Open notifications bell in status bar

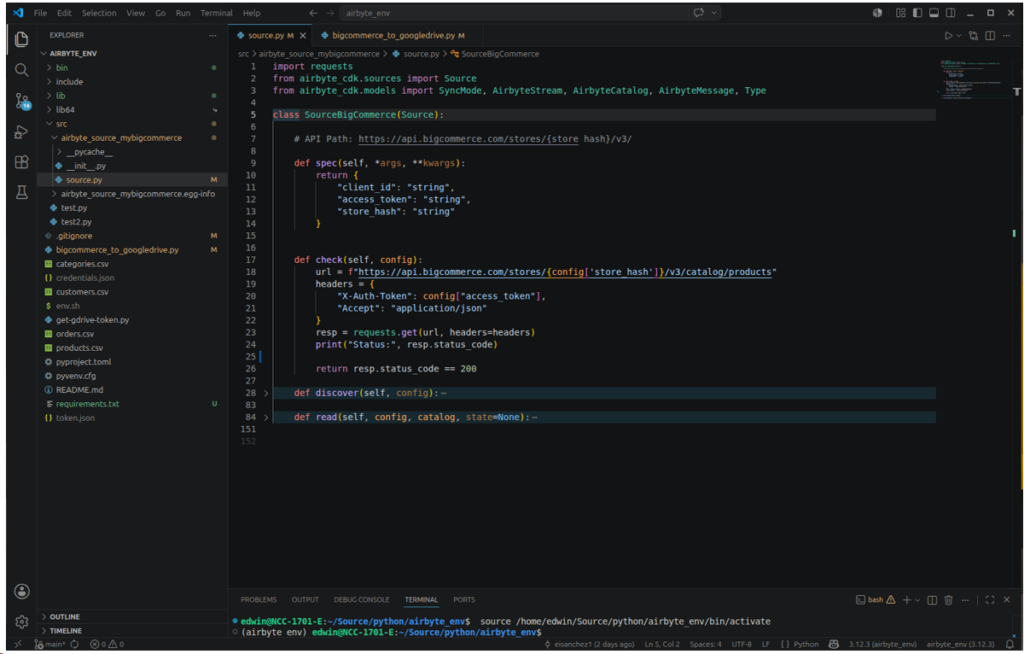pyautogui.click(x=1010, y=644)
